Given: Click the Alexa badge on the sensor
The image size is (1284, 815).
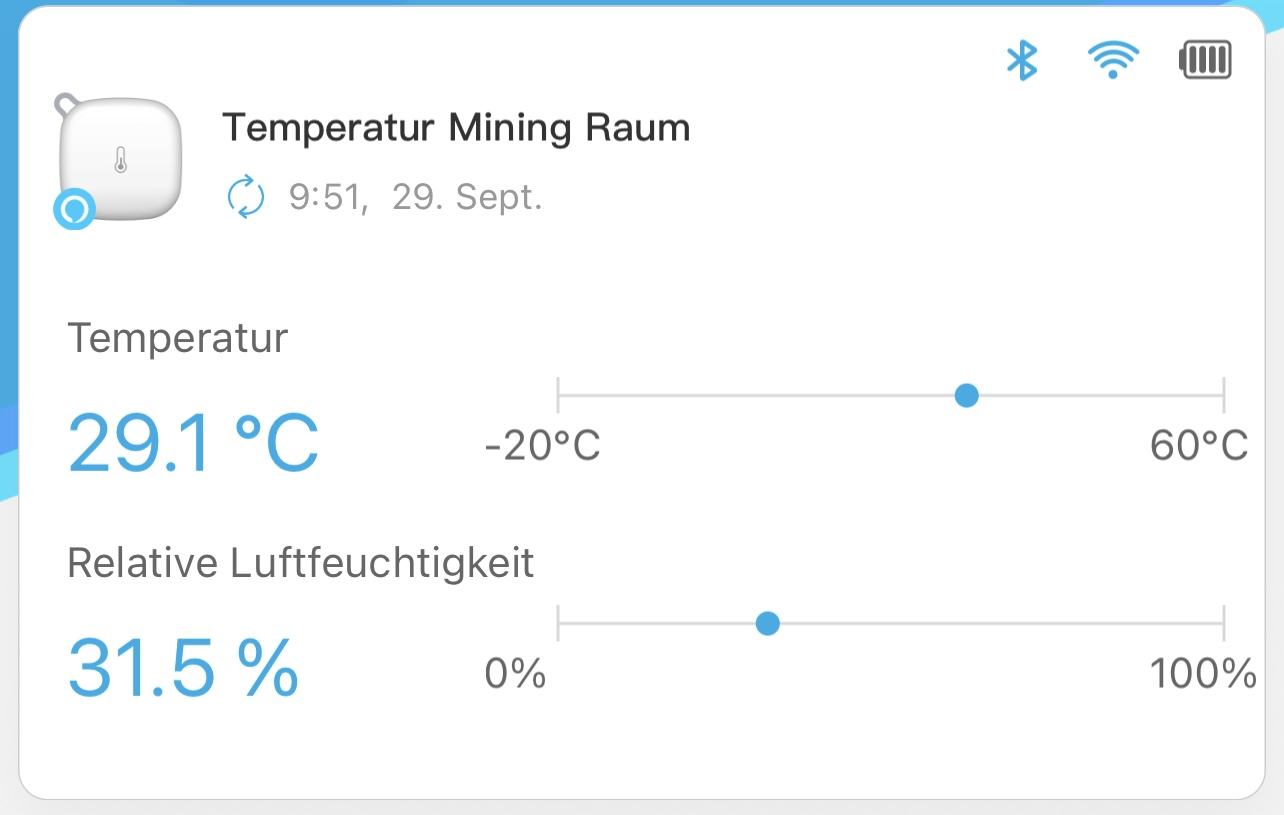Looking at the screenshot, I should click(74, 209).
